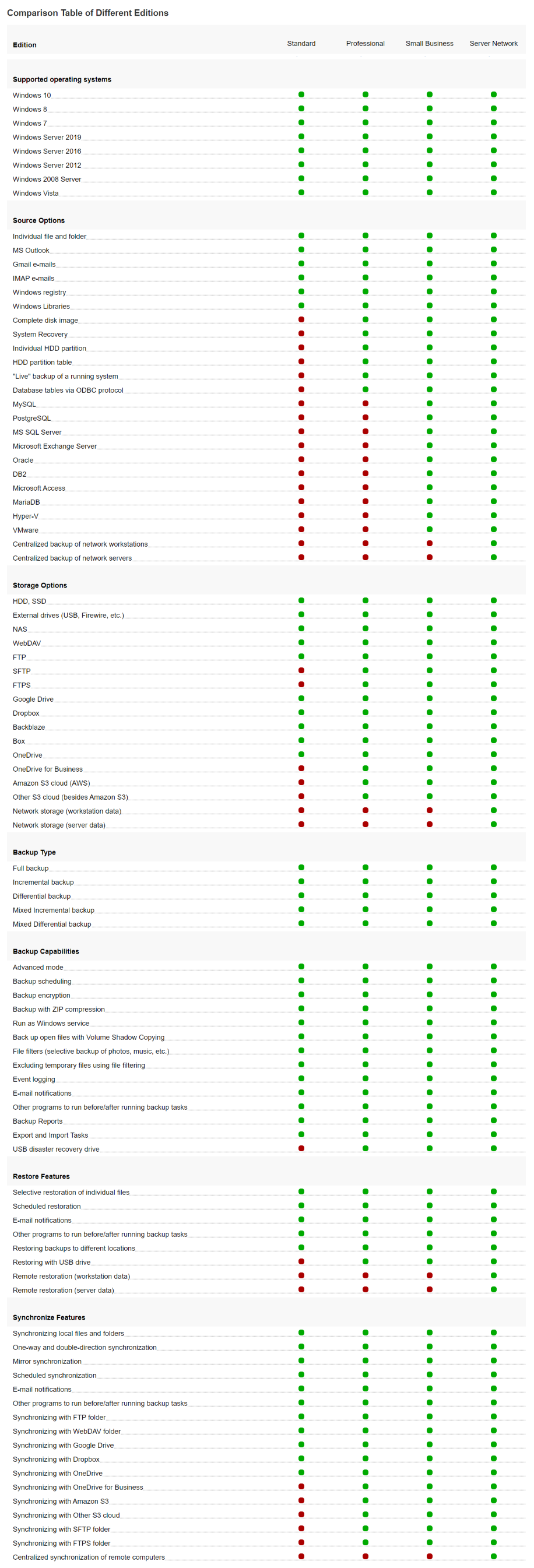Click the Standard red dot for Complete disk image
Viewport: 534px width, 1568px height.
(x=301, y=319)
